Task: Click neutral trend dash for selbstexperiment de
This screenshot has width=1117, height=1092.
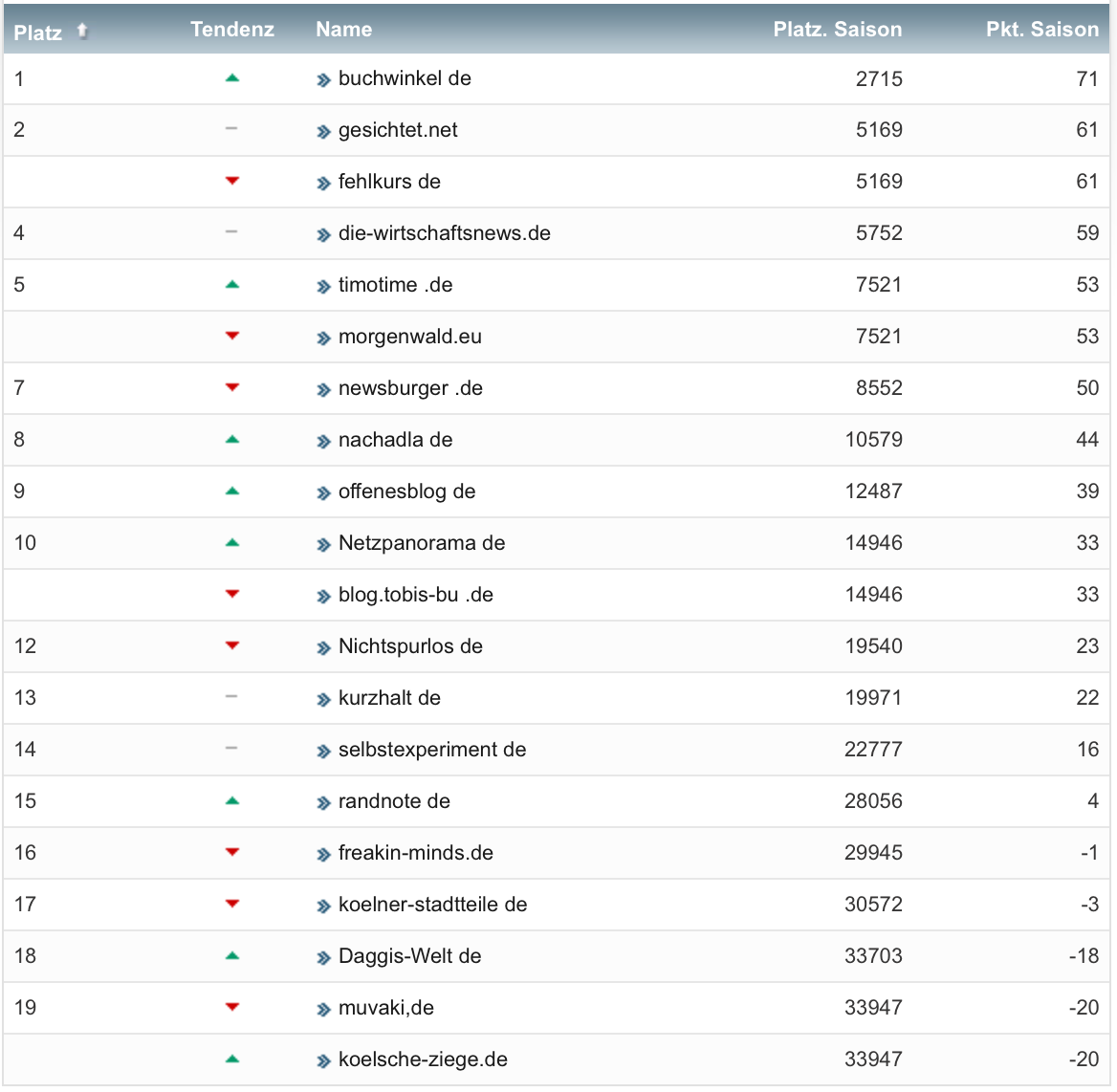Action: coord(231,749)
